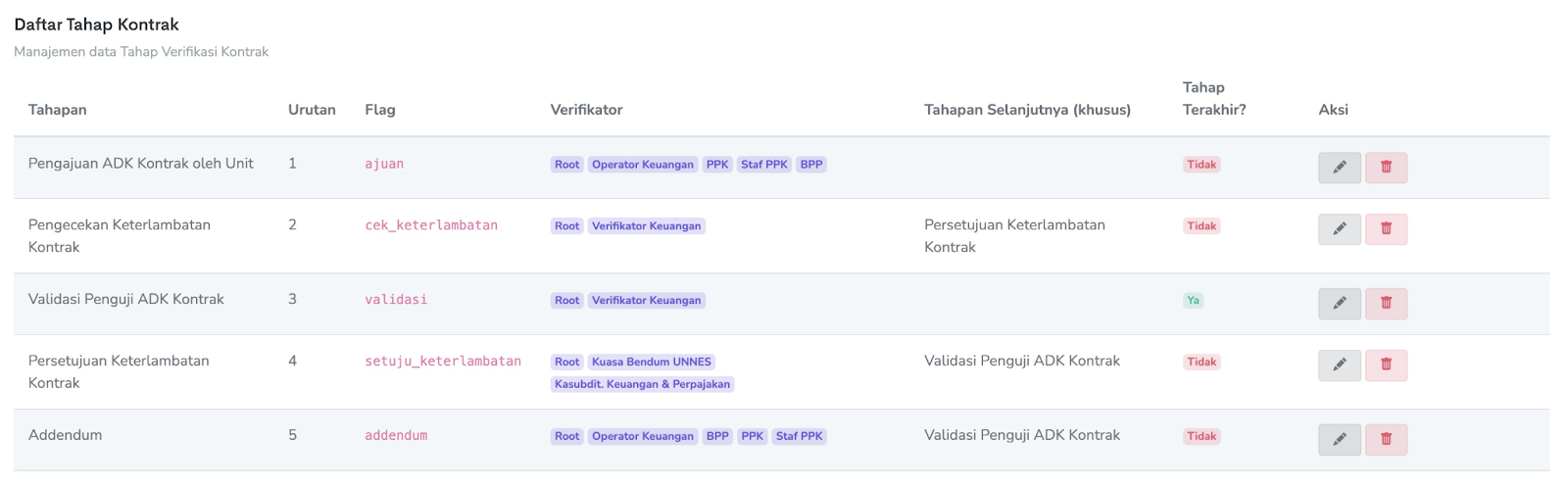Viewport: 1568px width, 489px height.
Task: Click pencil icon for cek_keterlambatan row
Action: pos(1339,229)
